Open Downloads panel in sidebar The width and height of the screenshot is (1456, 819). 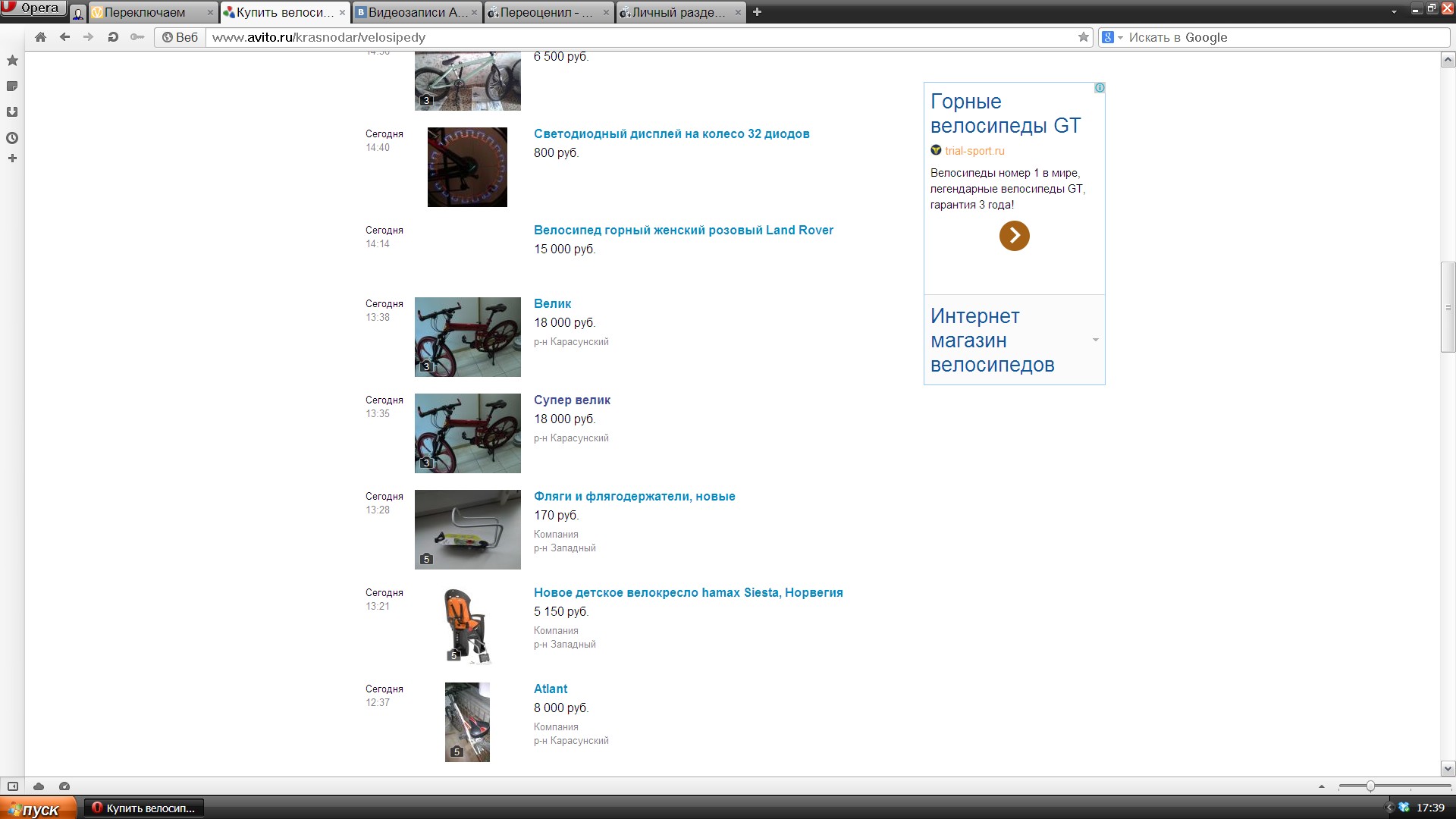pos(12,112)
